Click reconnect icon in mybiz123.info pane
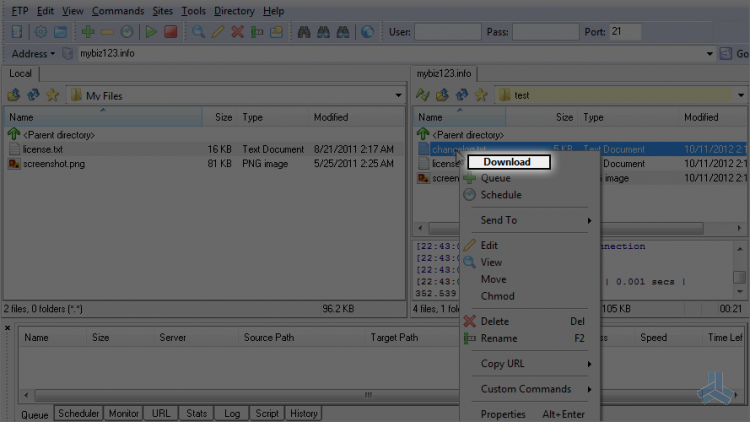Image resolution: width=750 pixels, height=422 pixels. 422,95
